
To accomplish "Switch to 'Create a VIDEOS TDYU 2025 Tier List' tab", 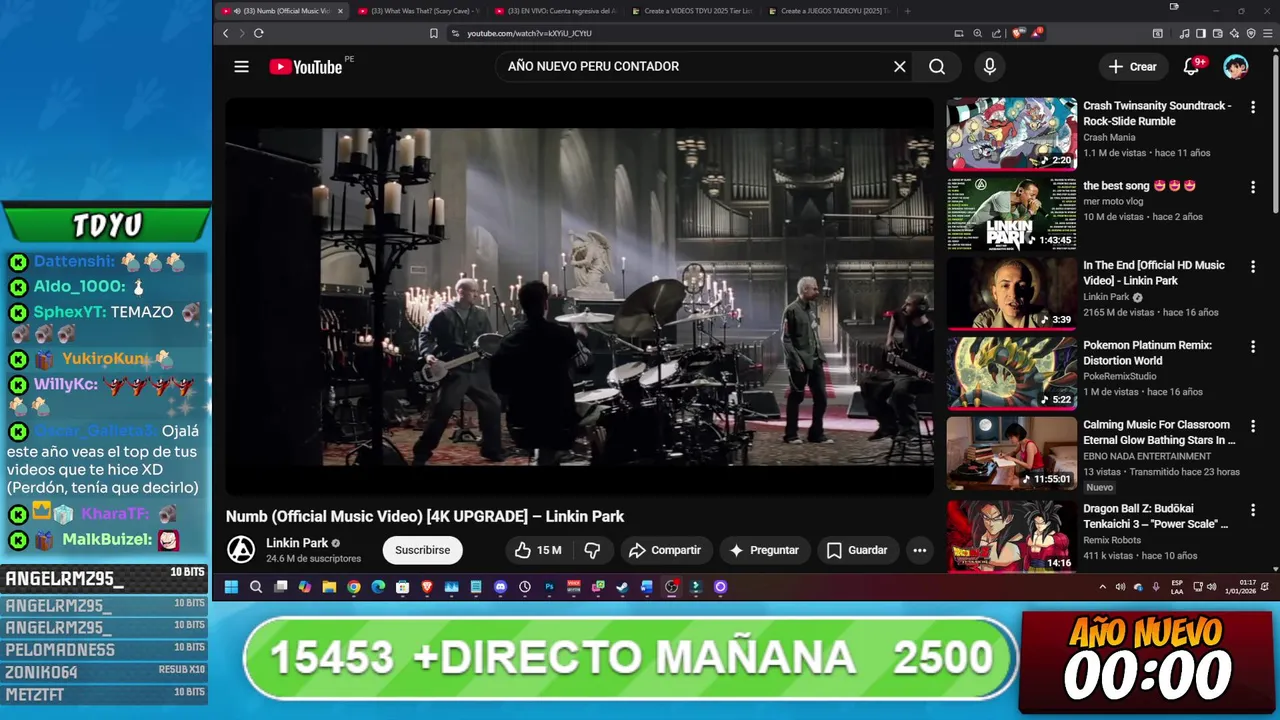I will (691, 11).
